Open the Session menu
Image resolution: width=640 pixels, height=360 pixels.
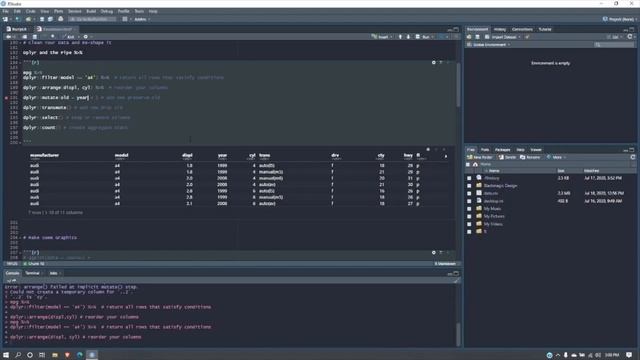(x=75, y=11)
